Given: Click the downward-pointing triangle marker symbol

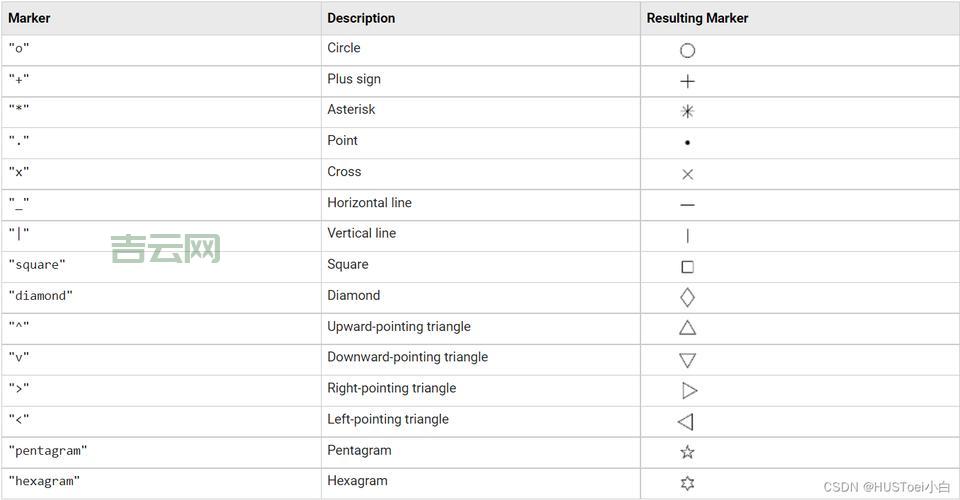Looking at the screenshot, I should click(687, 360).
